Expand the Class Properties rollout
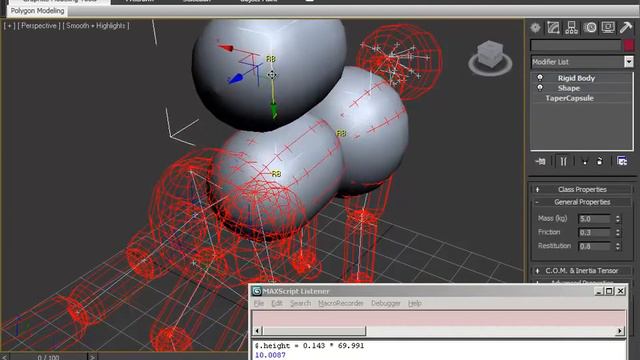The height and width of the screenshot is (360, 640). [582, 189]
